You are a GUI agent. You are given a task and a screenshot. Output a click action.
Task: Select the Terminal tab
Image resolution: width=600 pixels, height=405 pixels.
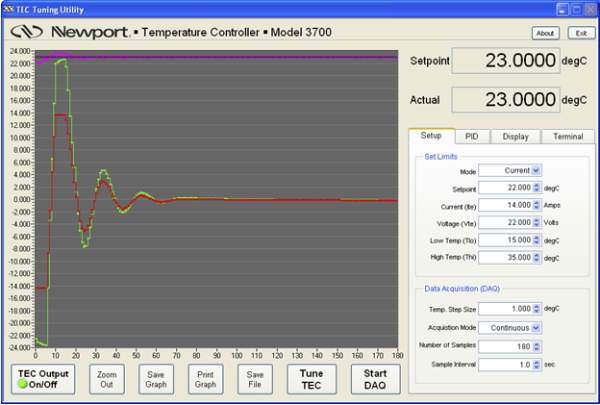pos(567,136)
